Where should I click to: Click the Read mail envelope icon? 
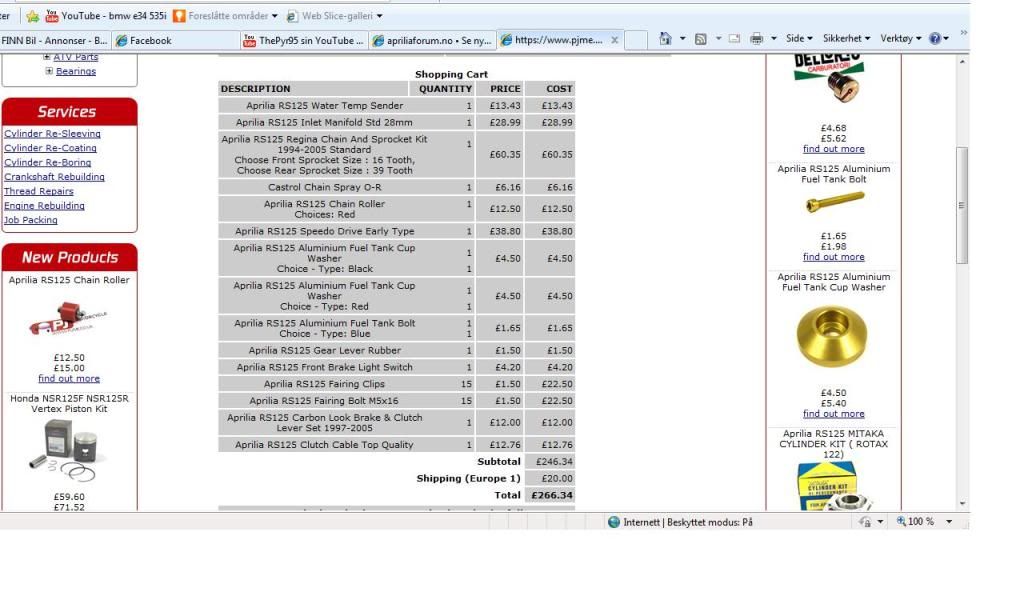pyautogui.click(x=735, y=39)
